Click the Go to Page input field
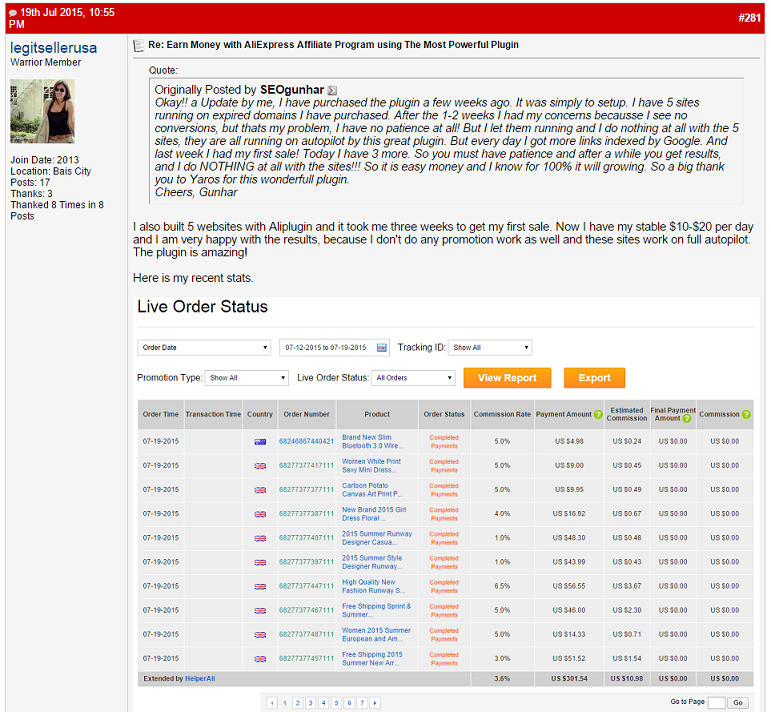771x712 pixels. point(716,703)
